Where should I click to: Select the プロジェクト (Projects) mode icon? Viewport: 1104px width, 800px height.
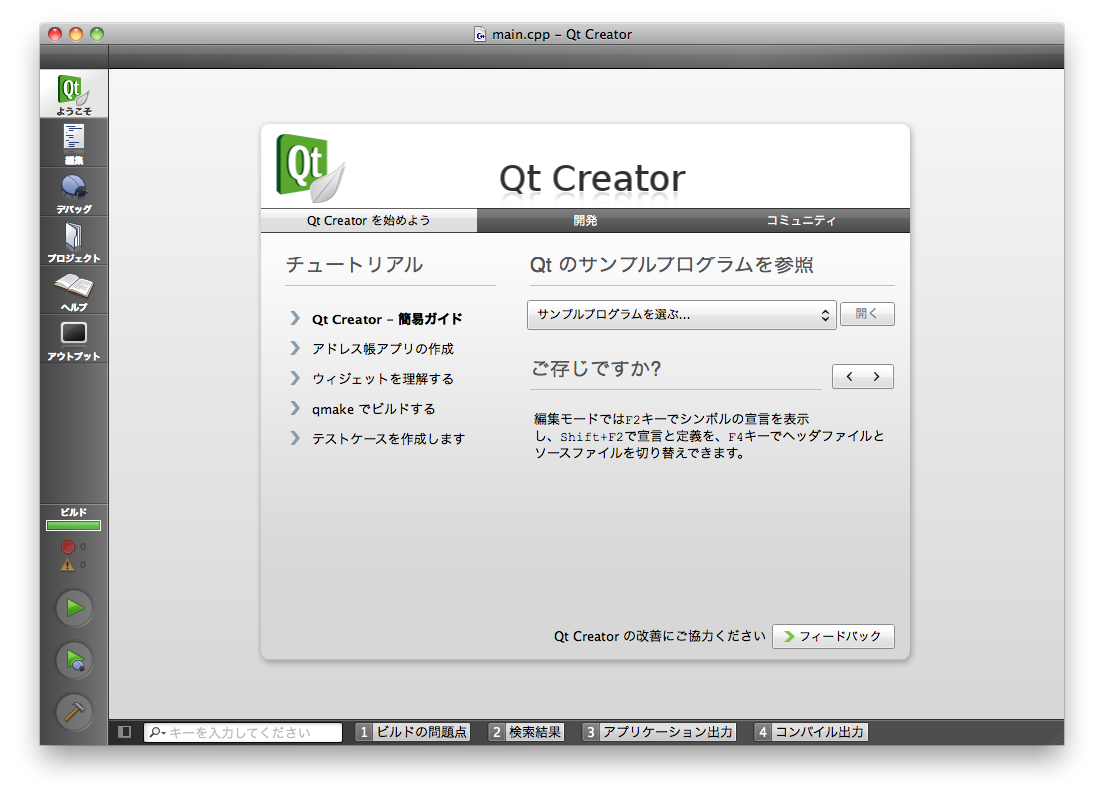(74, 241)
